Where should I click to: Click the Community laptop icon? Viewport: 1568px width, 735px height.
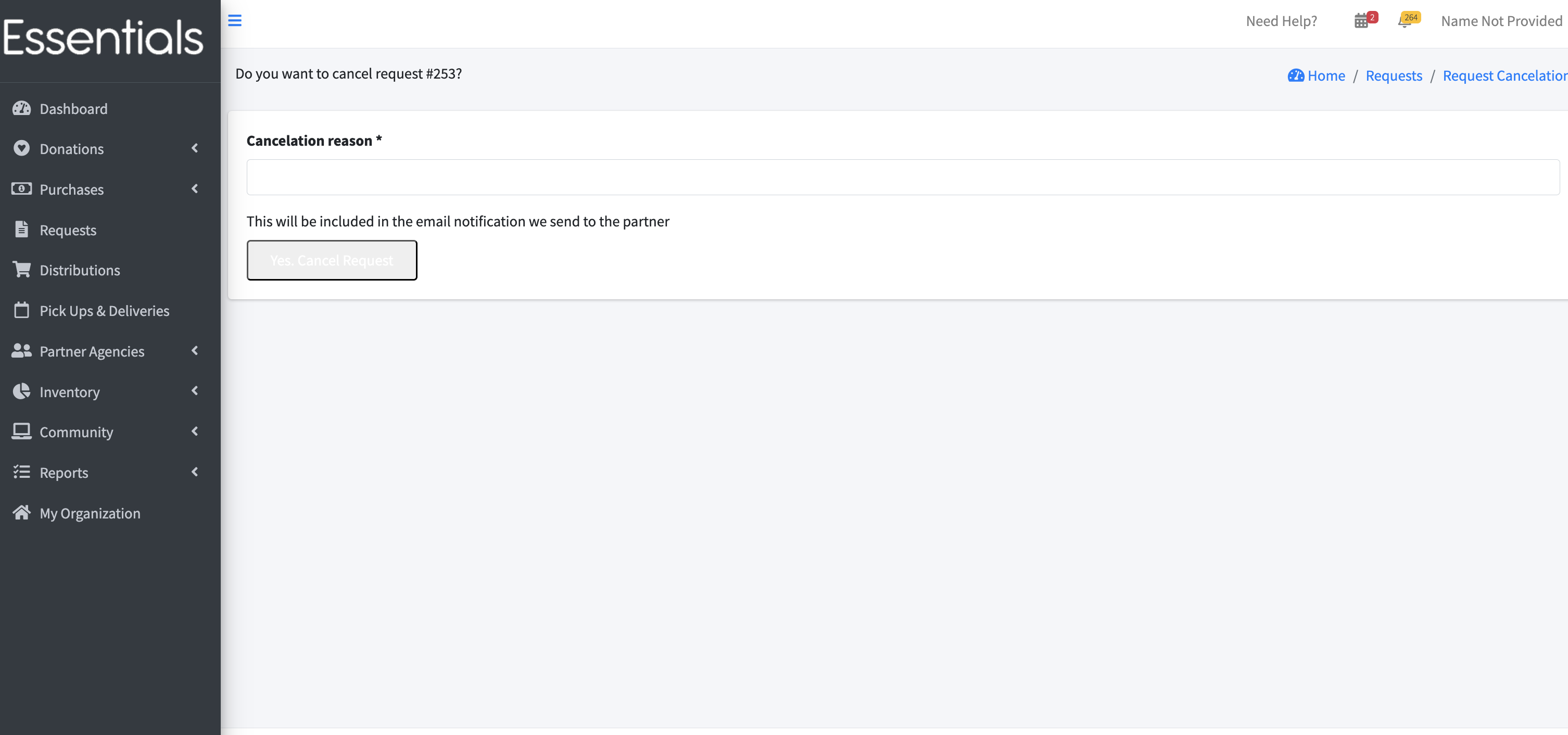(21, 432)
